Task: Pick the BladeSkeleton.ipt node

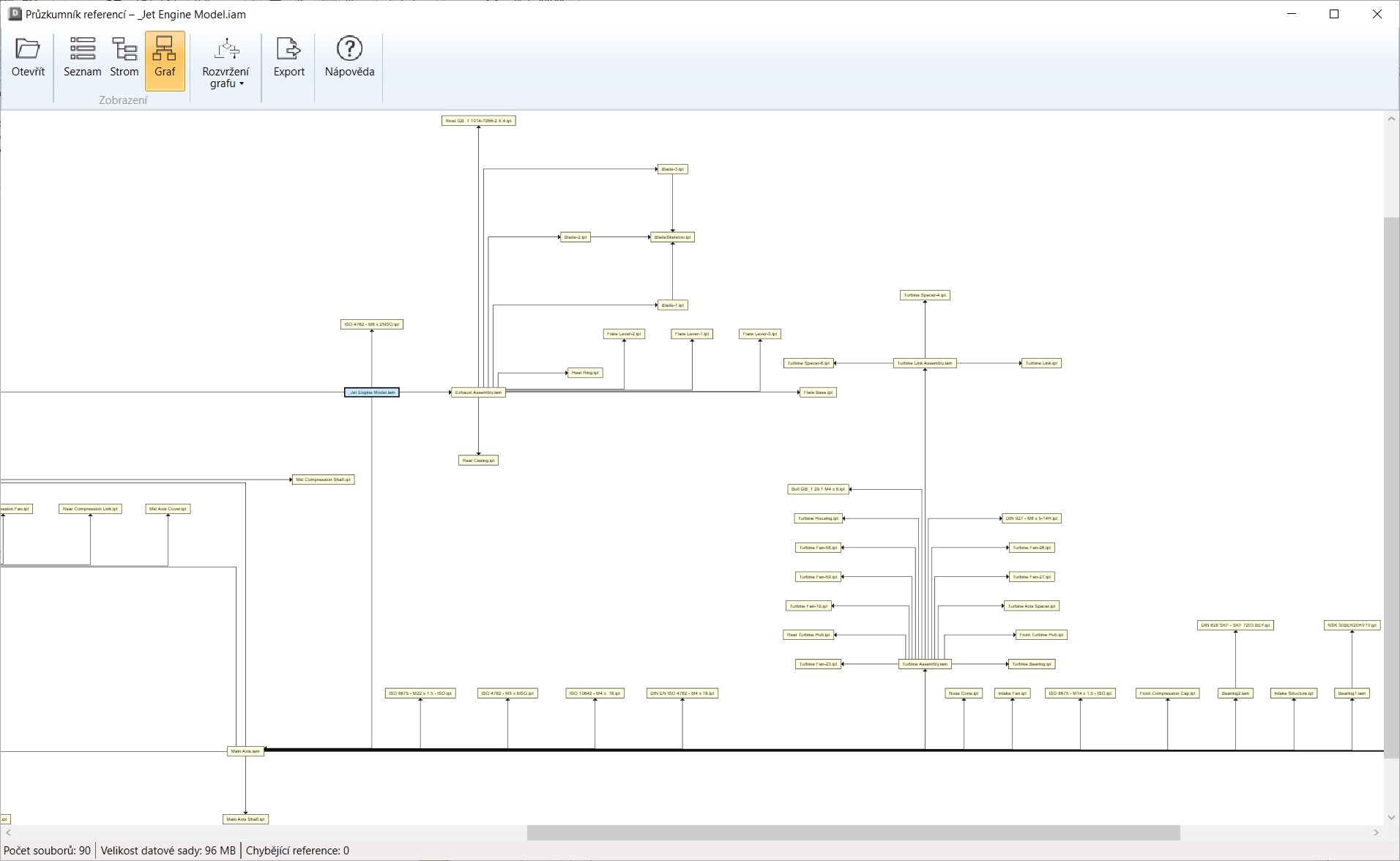Action: coord(672,237)
